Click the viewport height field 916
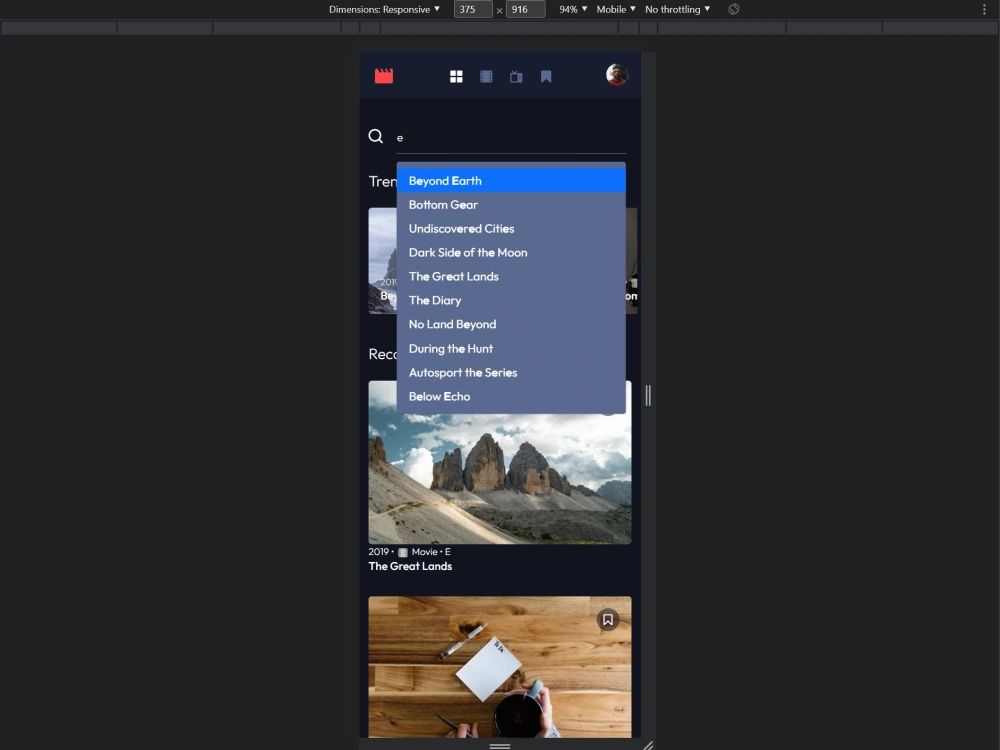Image resolution: width=1000 pixels, height=750 pixels. click(525, 9)
